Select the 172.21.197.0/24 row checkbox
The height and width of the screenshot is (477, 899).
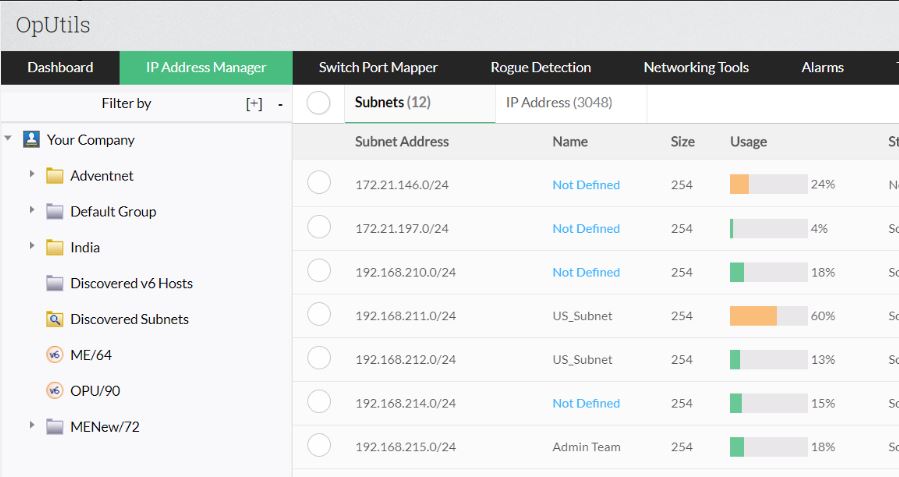pyautogui.click(x=319, y=227)
